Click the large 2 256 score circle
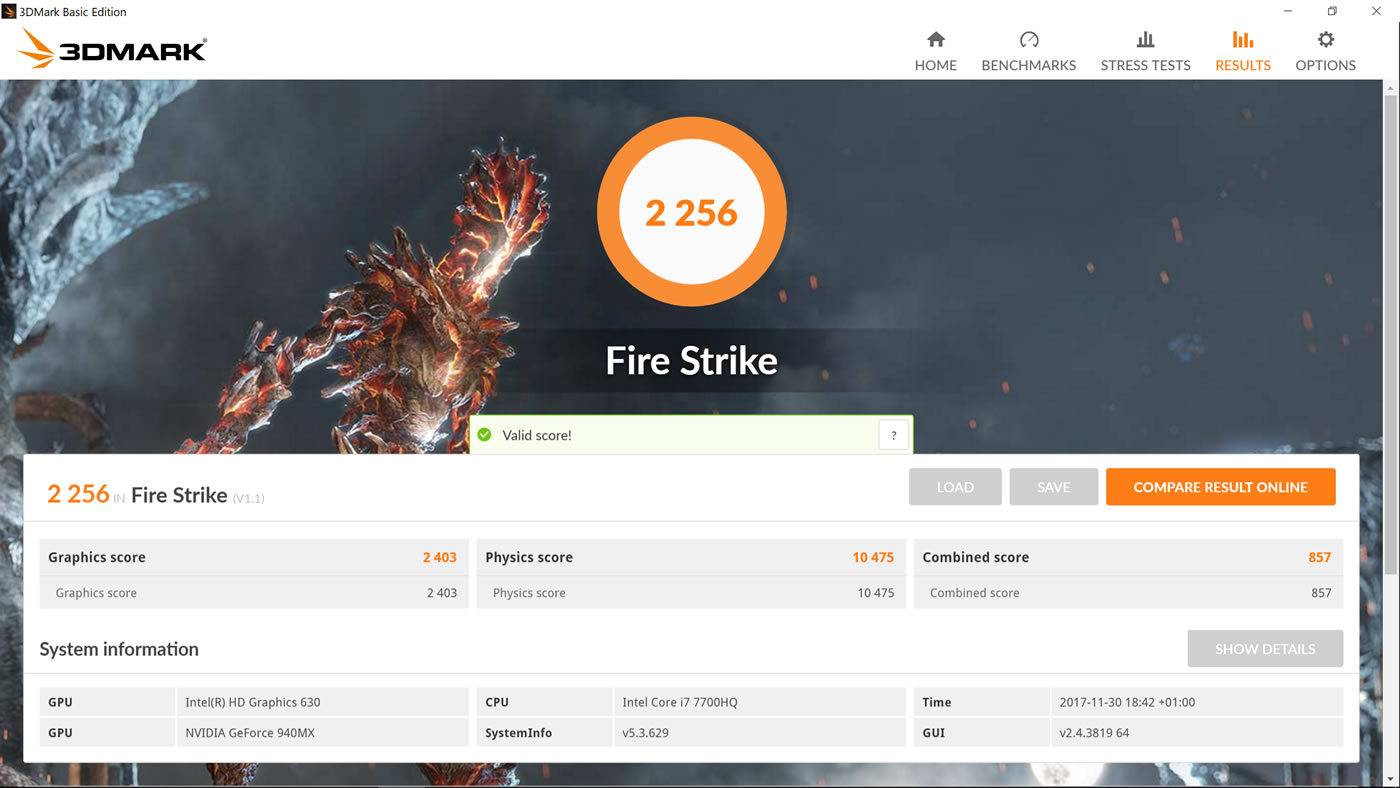This screenshot has width=1400, height=788. [692, 212]
